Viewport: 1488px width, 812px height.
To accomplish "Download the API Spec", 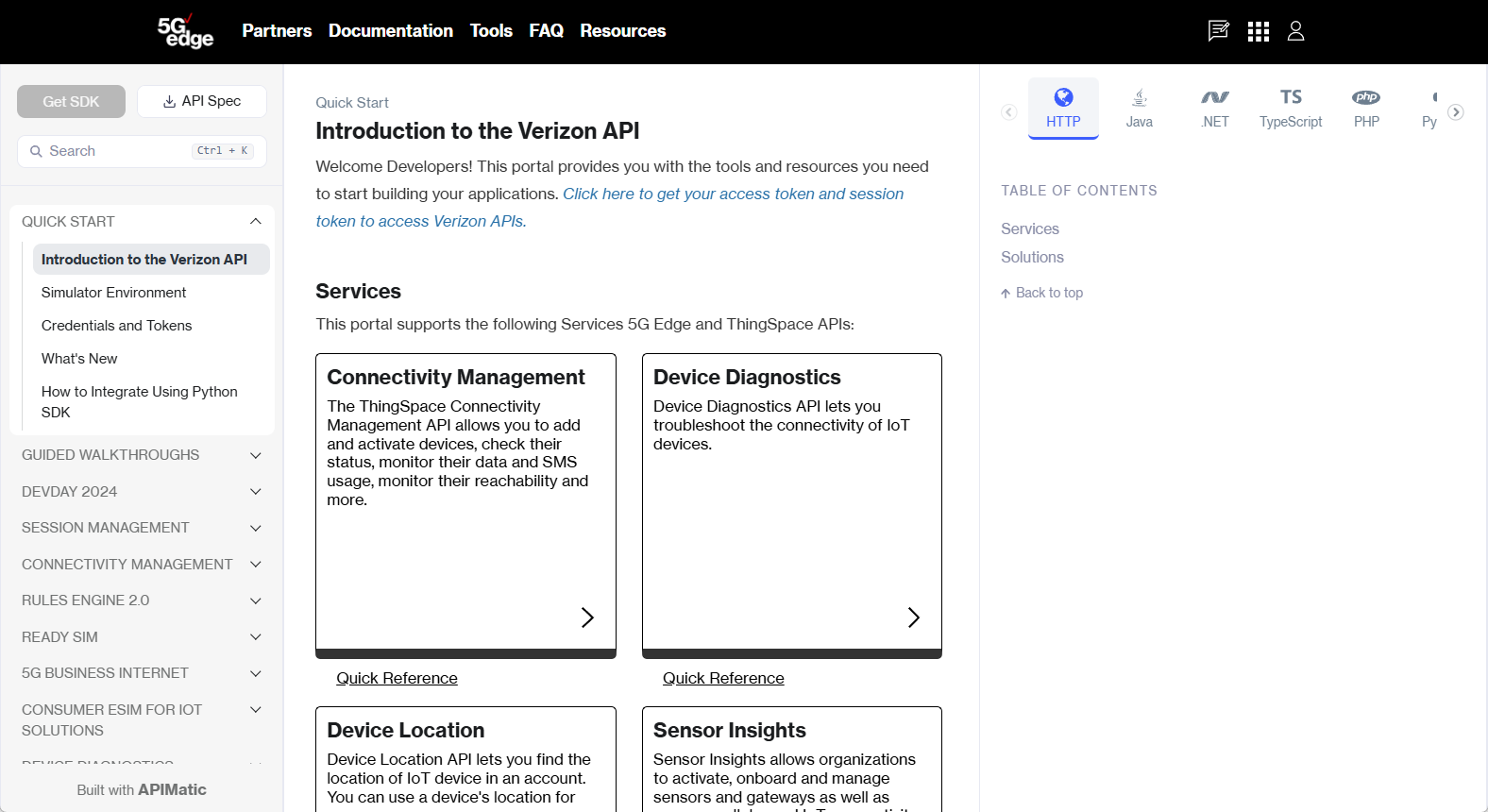I will (202, 102).
